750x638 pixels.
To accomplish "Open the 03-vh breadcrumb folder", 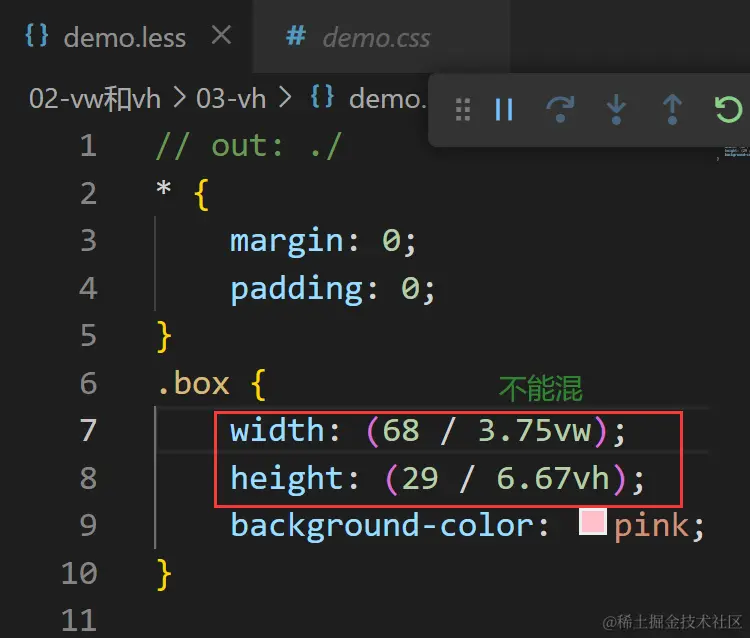I will [x=231, y=99].
